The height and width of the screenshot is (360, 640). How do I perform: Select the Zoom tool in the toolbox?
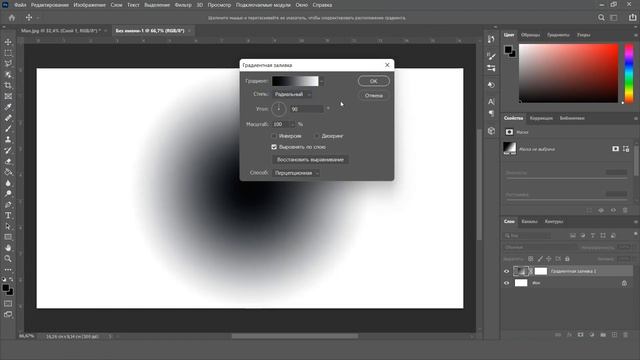[x=8, y=258]
